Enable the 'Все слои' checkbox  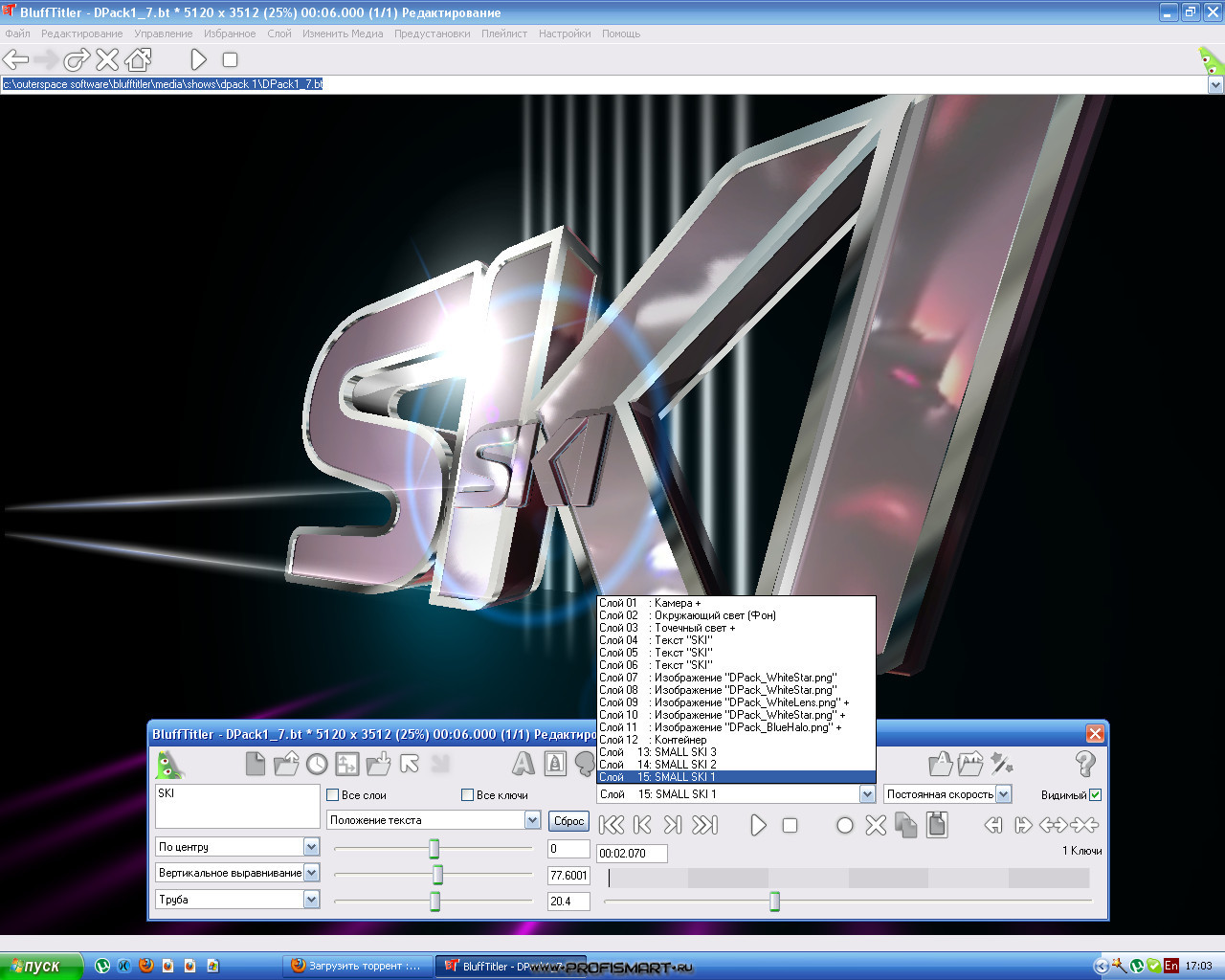coord(333,794)
